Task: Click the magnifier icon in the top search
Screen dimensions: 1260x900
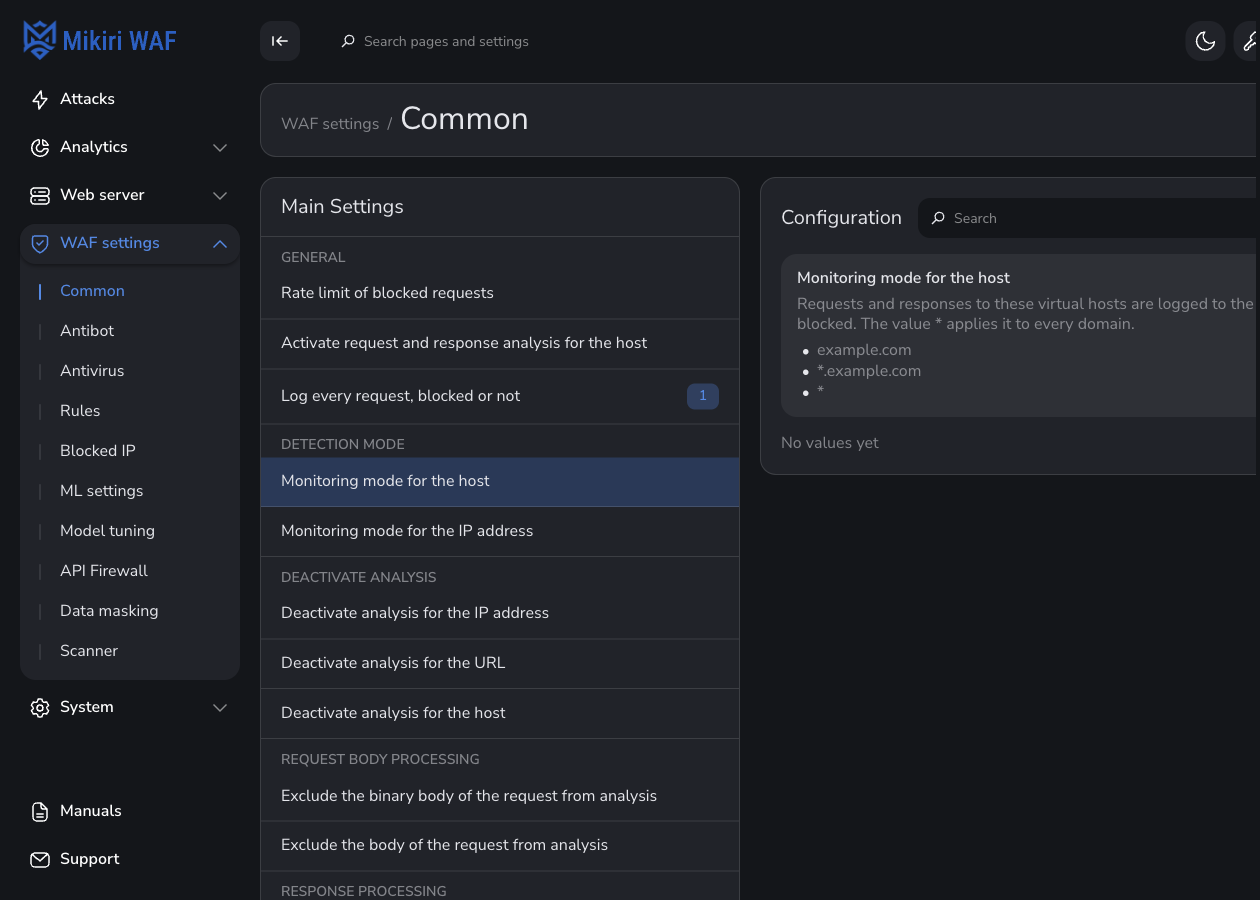Action: coord(348,41)
